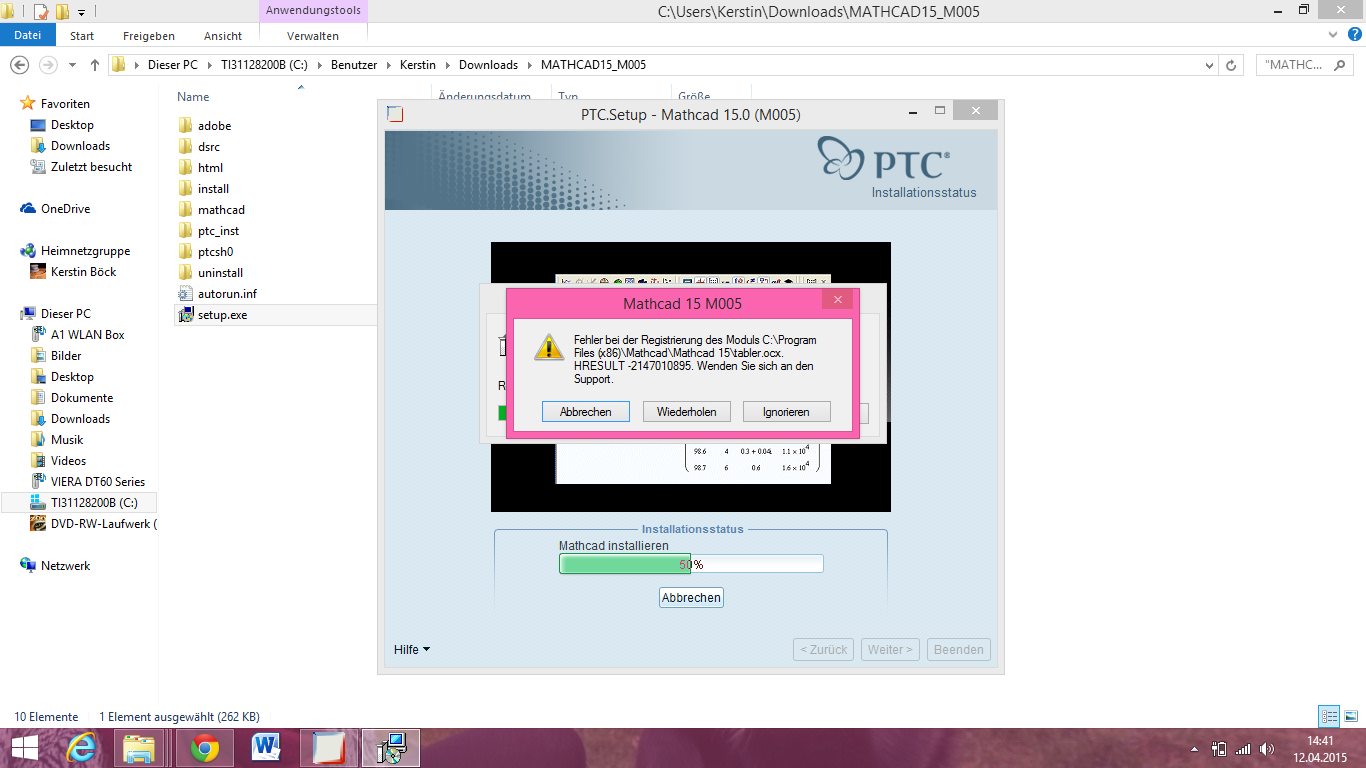
Task: Open Dokumente under Dieser PC
Action: coord(82,398)
